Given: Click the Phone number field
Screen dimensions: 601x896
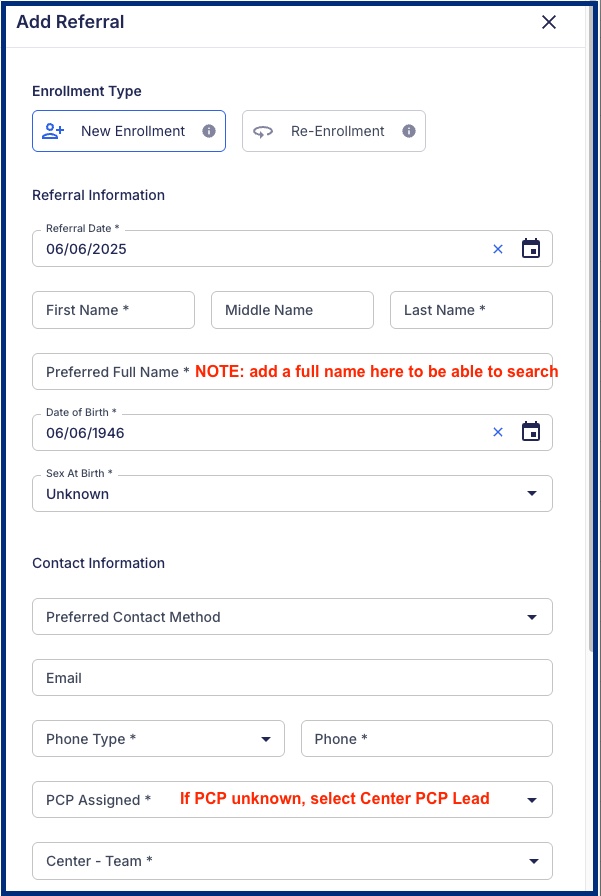Looking at the screenshot, I should tap(427, 739).
